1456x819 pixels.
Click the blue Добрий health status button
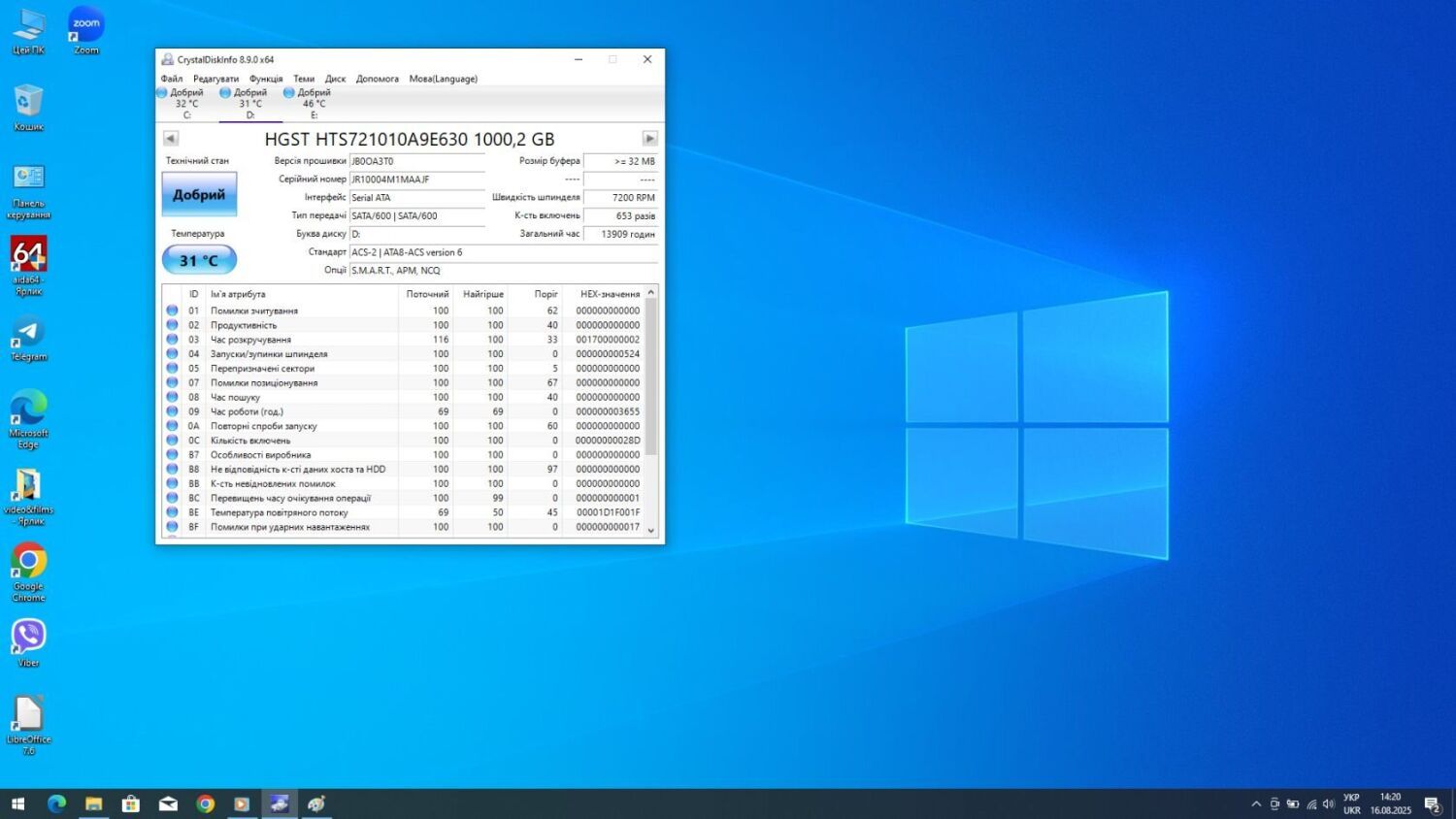coord(199,194)
